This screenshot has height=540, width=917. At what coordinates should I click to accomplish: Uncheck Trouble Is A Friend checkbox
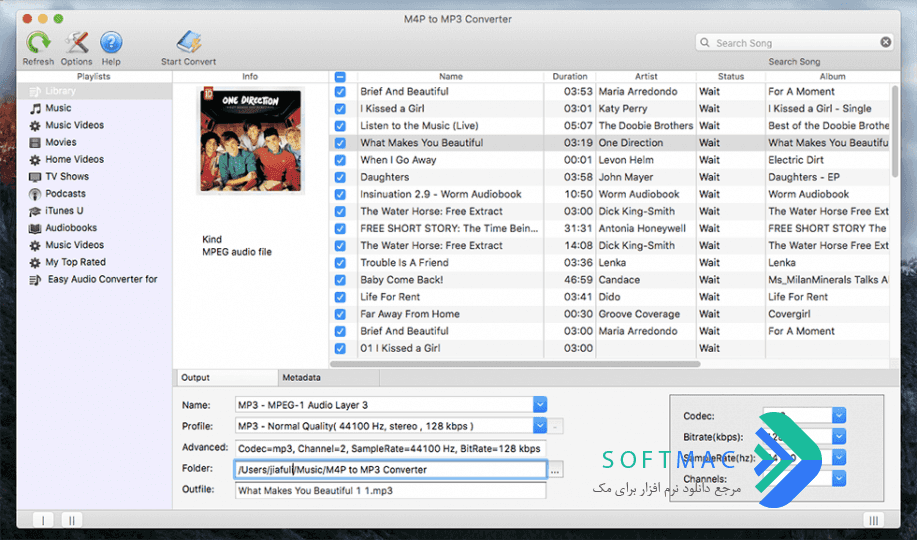click(x=340, y=263)
